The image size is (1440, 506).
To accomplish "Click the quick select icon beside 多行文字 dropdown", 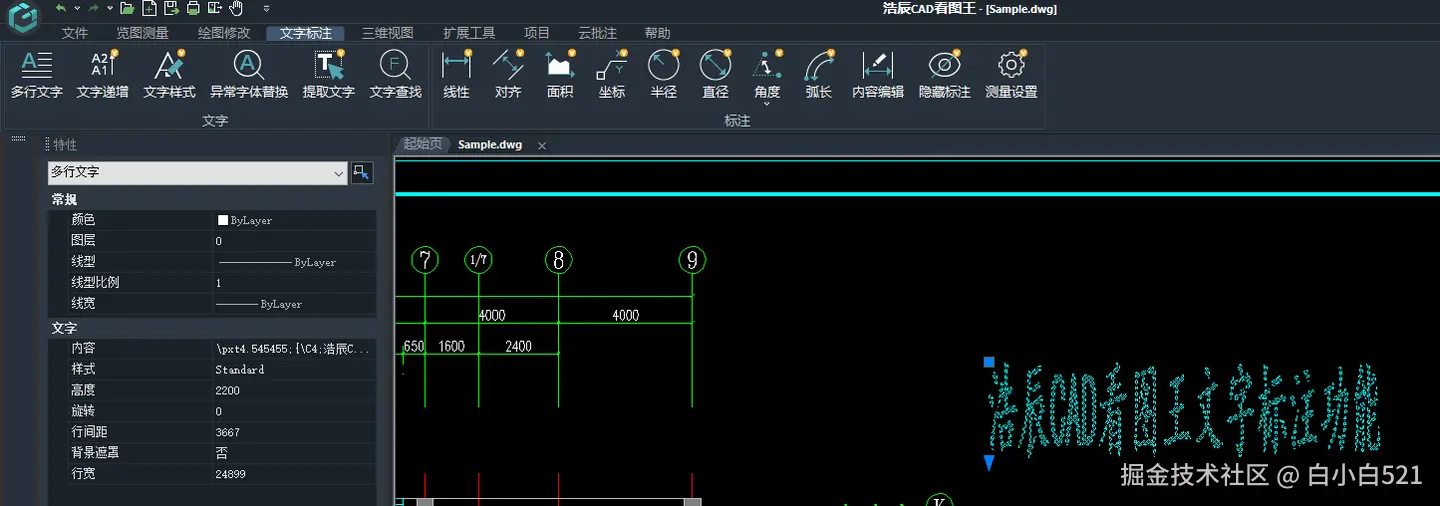I will pyautogui.click(x=362, y=172).
